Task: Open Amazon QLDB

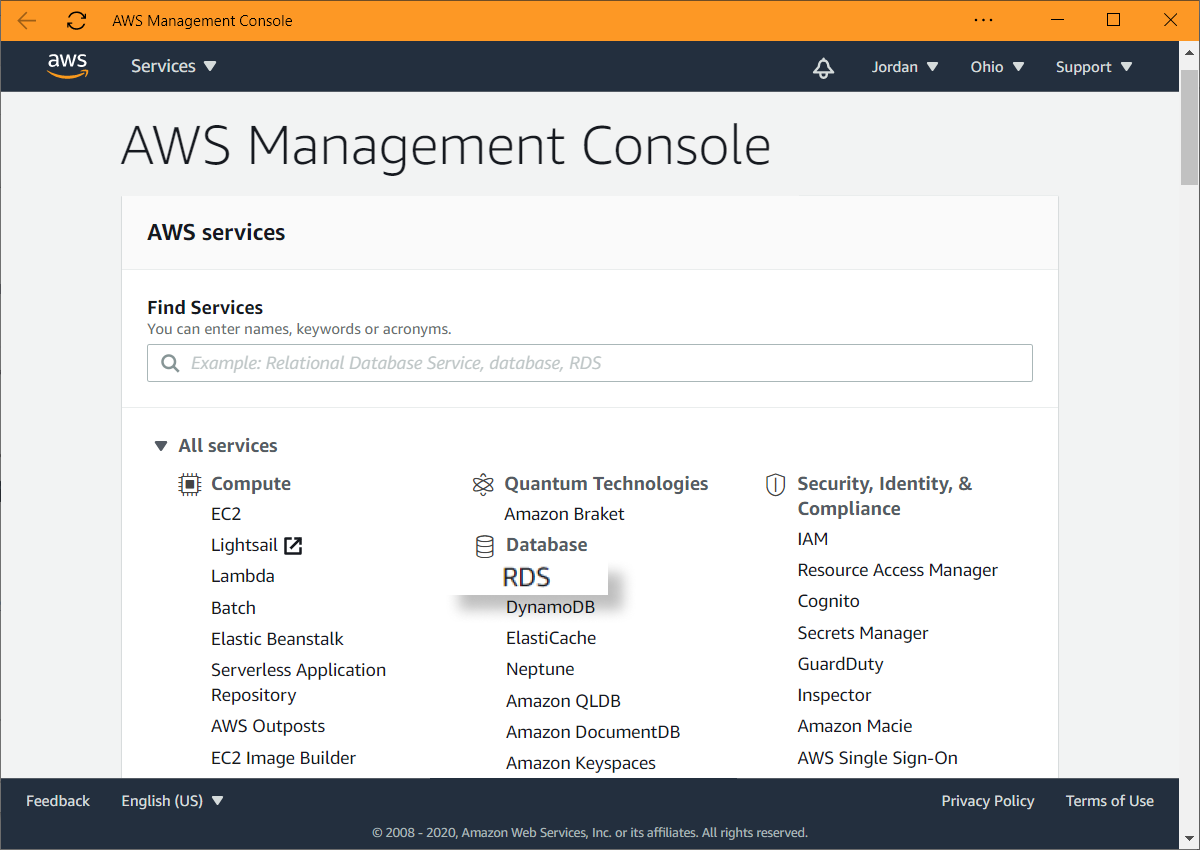Action: (563, 701)
